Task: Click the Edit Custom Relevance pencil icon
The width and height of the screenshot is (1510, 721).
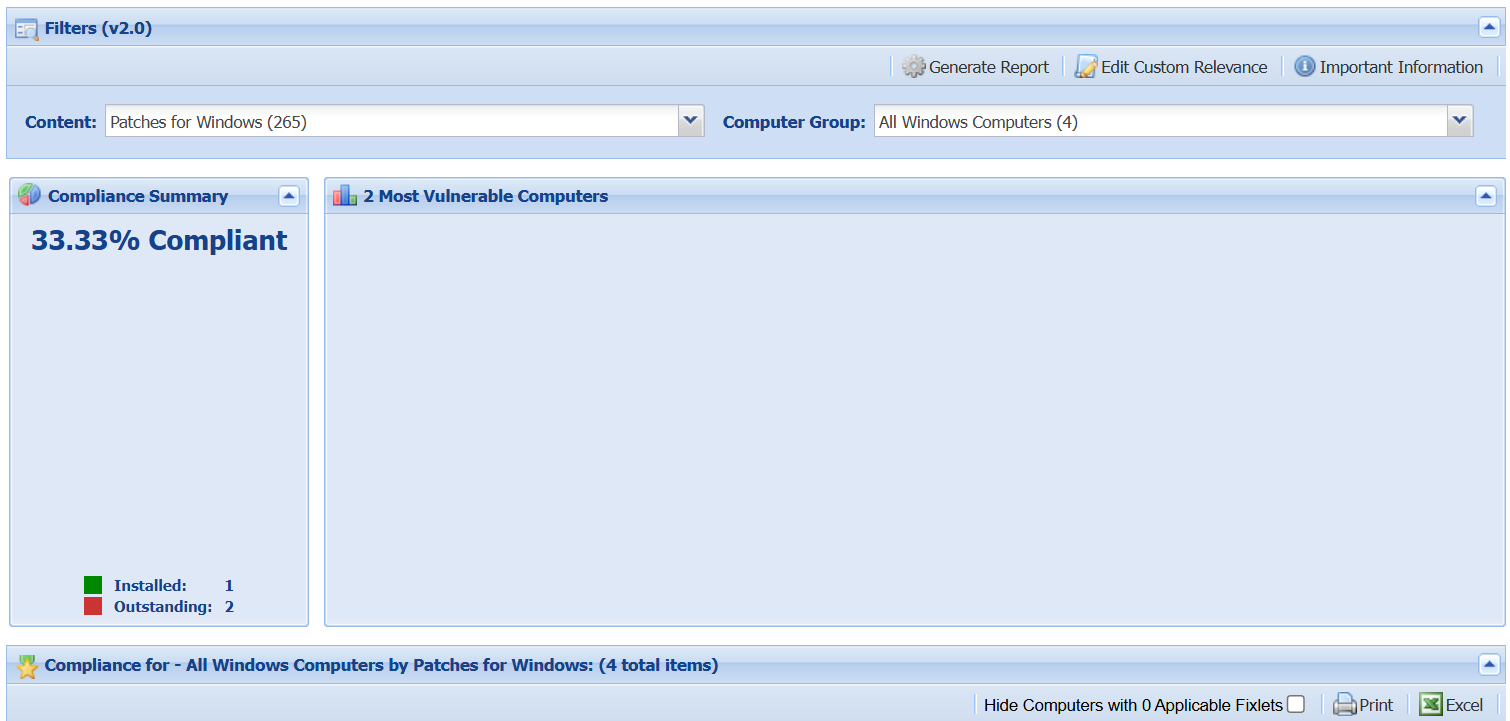Action: pyautogui.click(x=1086, y=67)
